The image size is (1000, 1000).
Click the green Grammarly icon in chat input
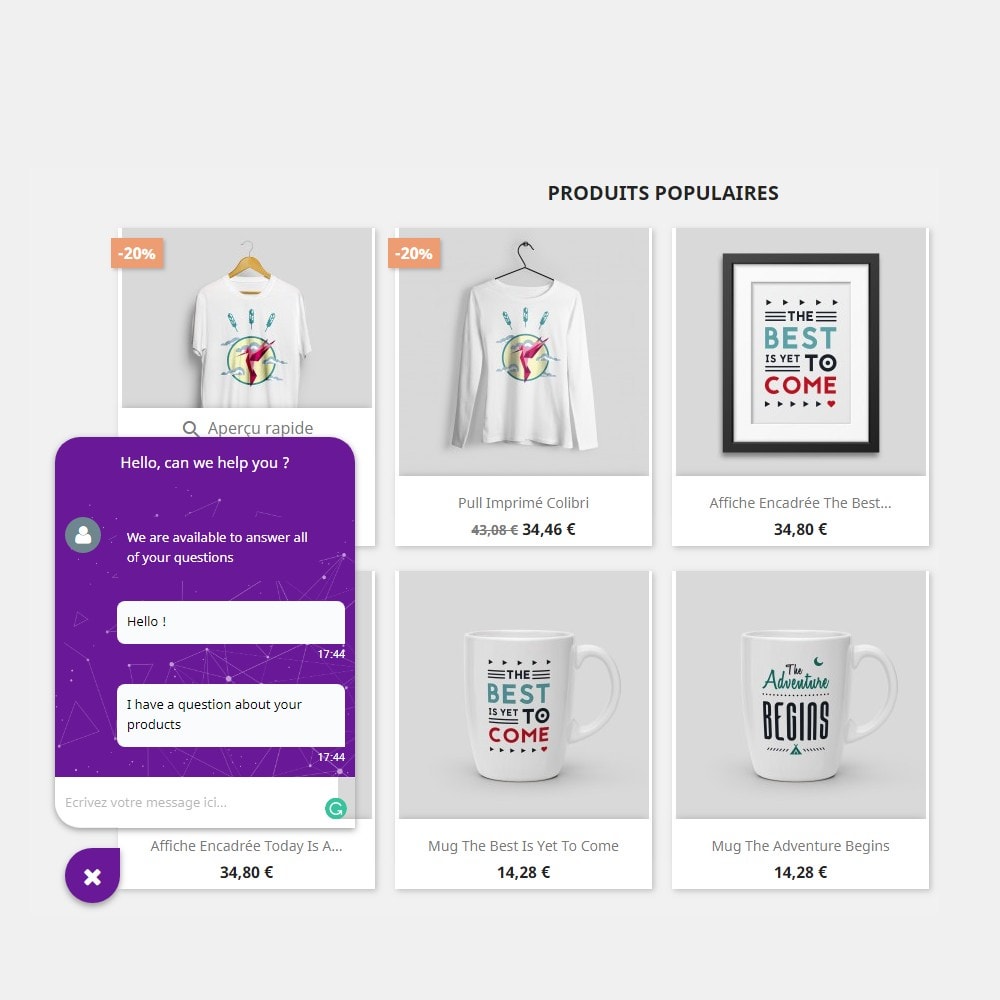335,808
